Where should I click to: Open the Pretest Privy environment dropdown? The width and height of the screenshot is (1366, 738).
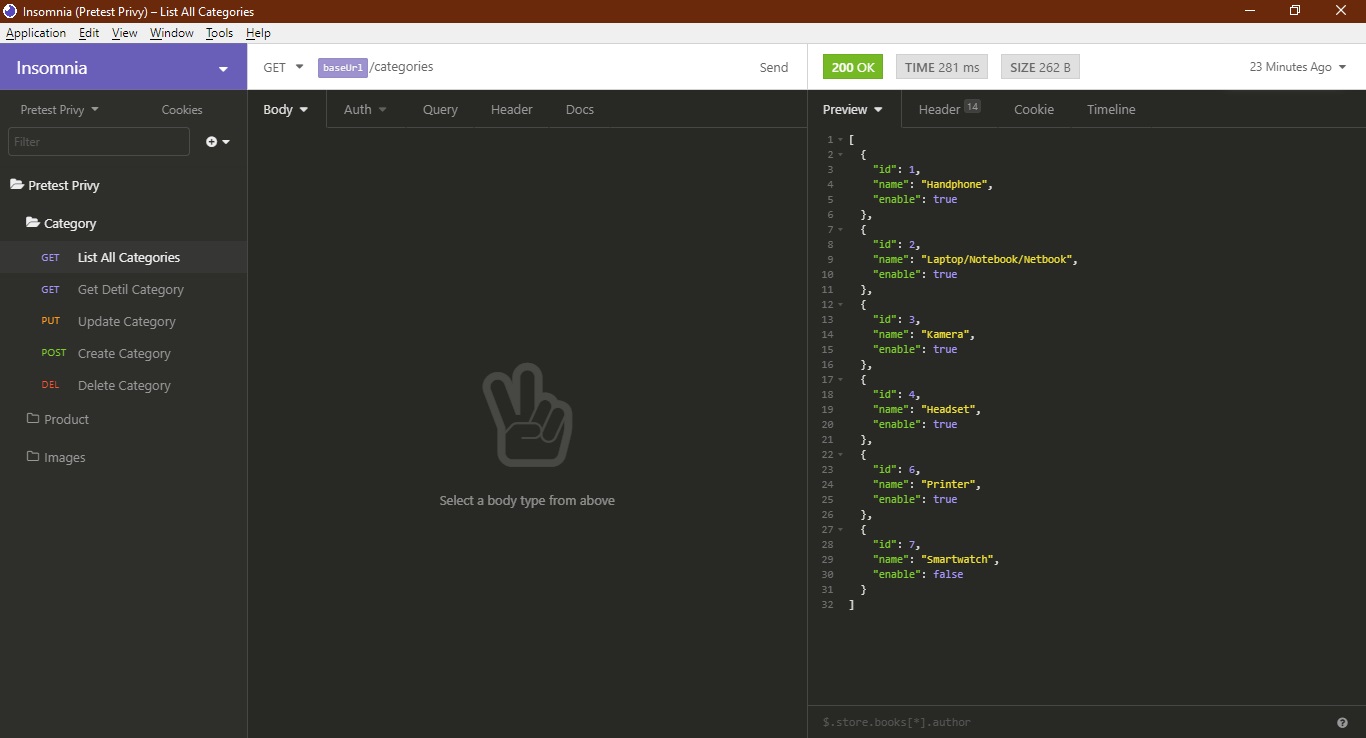coord(60,110)
